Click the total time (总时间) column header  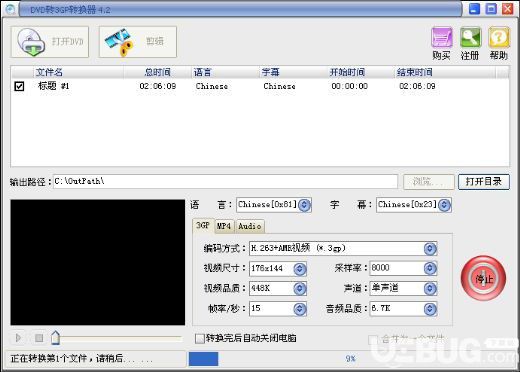[x=157, y=72]
